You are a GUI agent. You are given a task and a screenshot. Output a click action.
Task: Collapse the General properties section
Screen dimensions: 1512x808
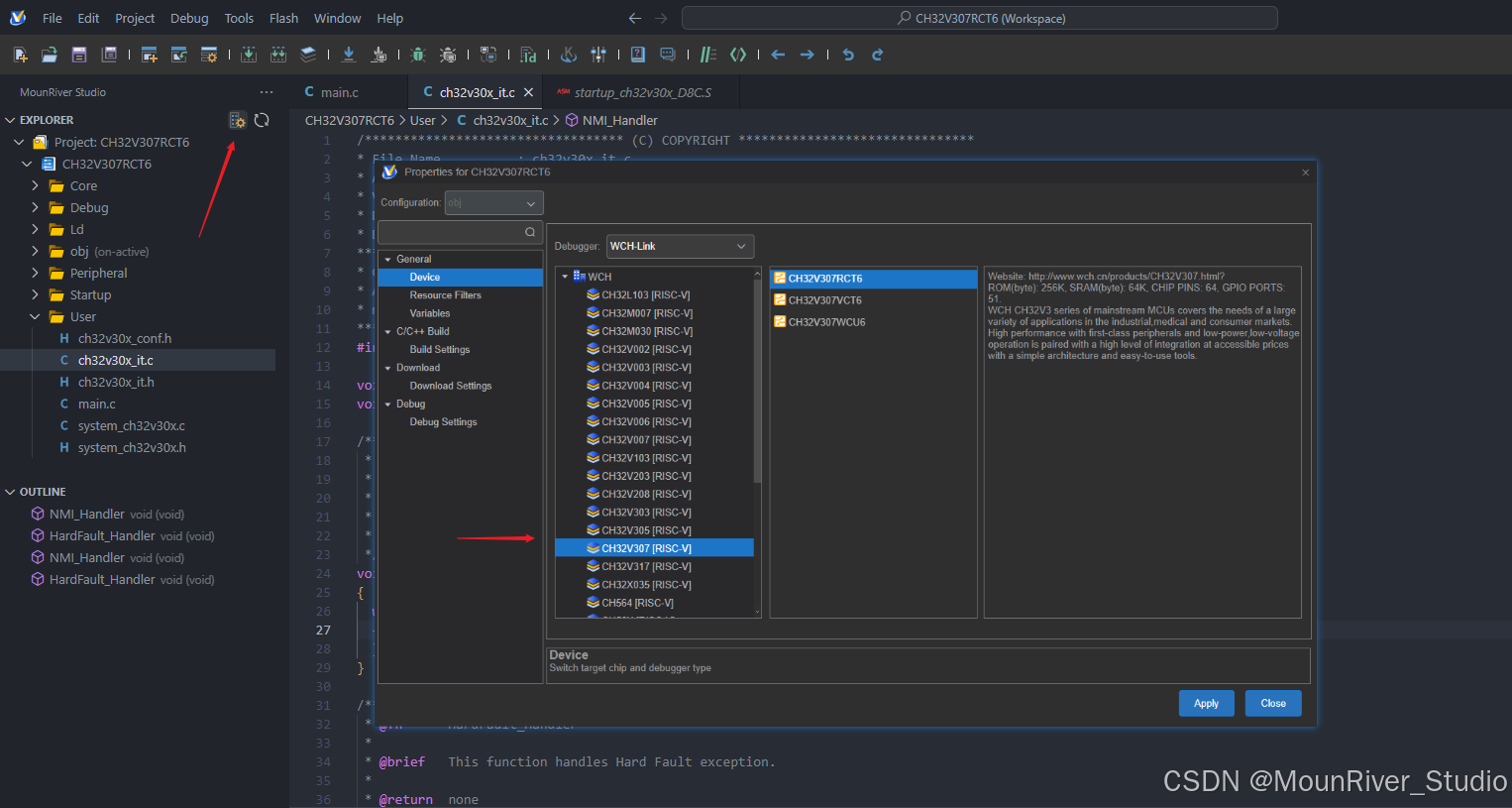[x=388, y=259]
